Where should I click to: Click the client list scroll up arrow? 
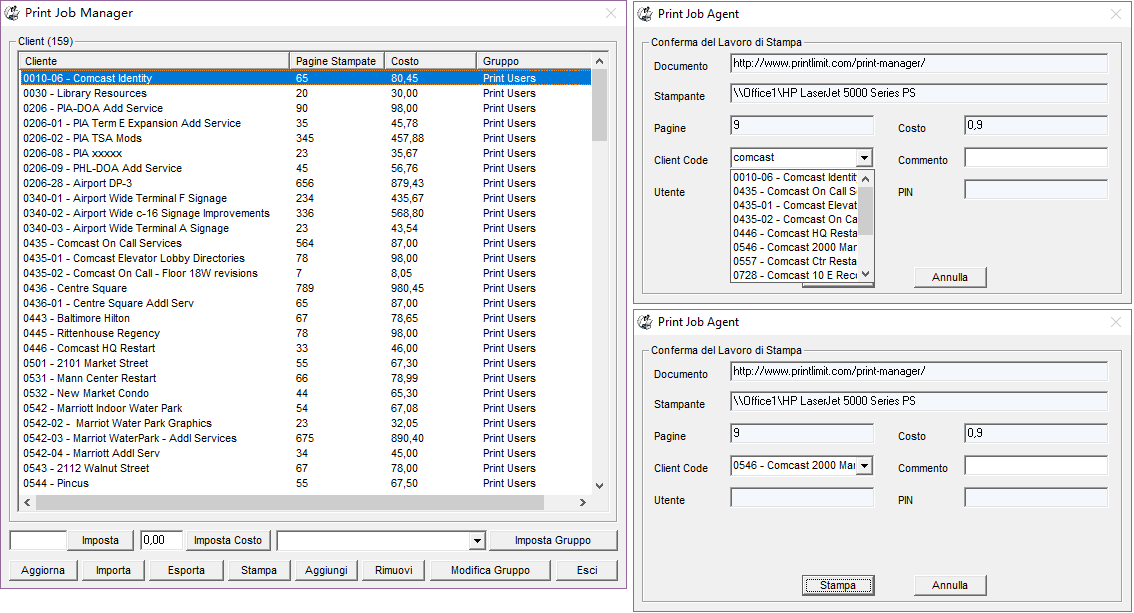click(x=599, y=61)
